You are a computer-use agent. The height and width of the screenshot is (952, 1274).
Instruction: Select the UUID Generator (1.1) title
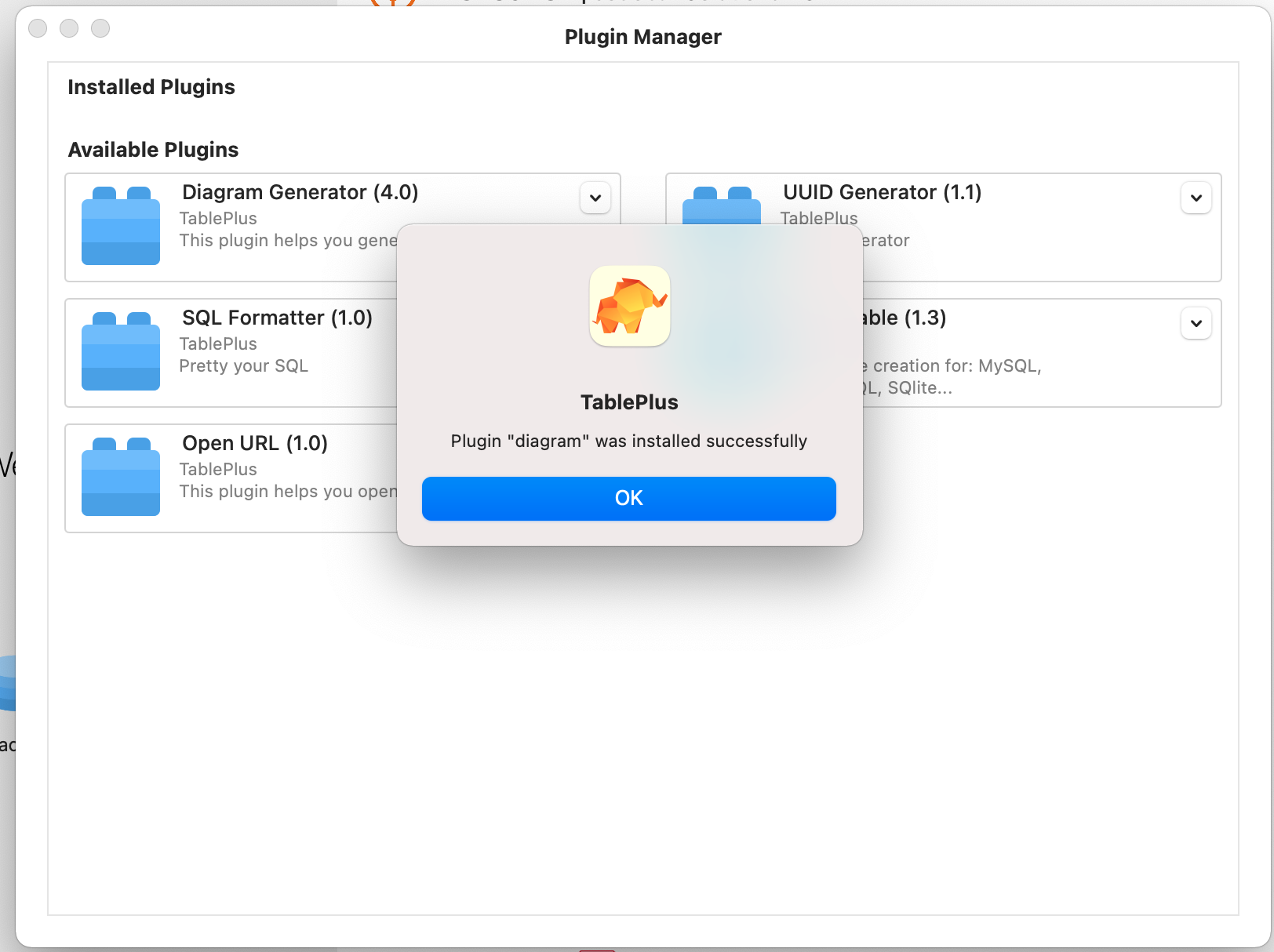click(883, 192)
